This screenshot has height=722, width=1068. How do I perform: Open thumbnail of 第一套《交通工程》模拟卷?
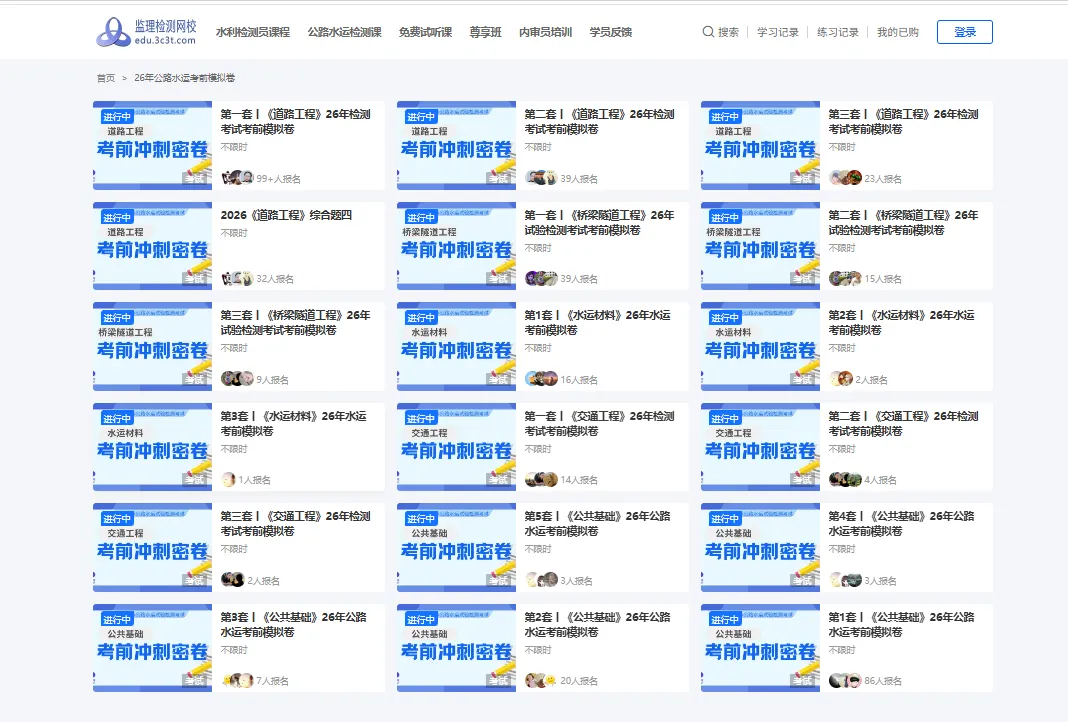[x=456, y=447]
